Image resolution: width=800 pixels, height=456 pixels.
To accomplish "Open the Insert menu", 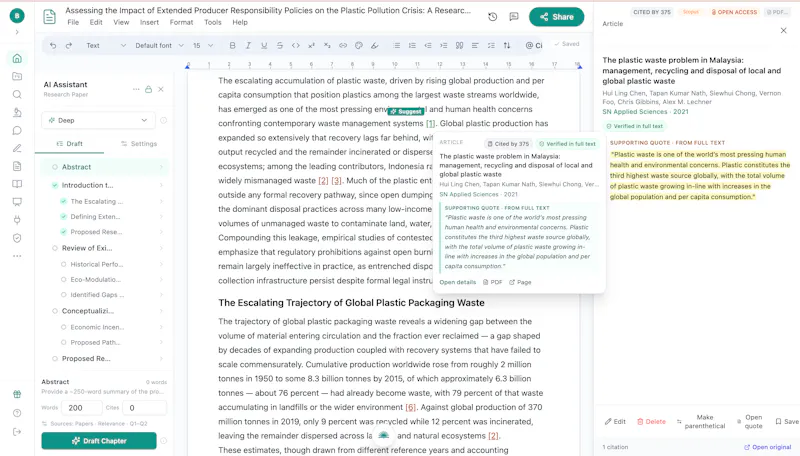I will tap(149, 22).
